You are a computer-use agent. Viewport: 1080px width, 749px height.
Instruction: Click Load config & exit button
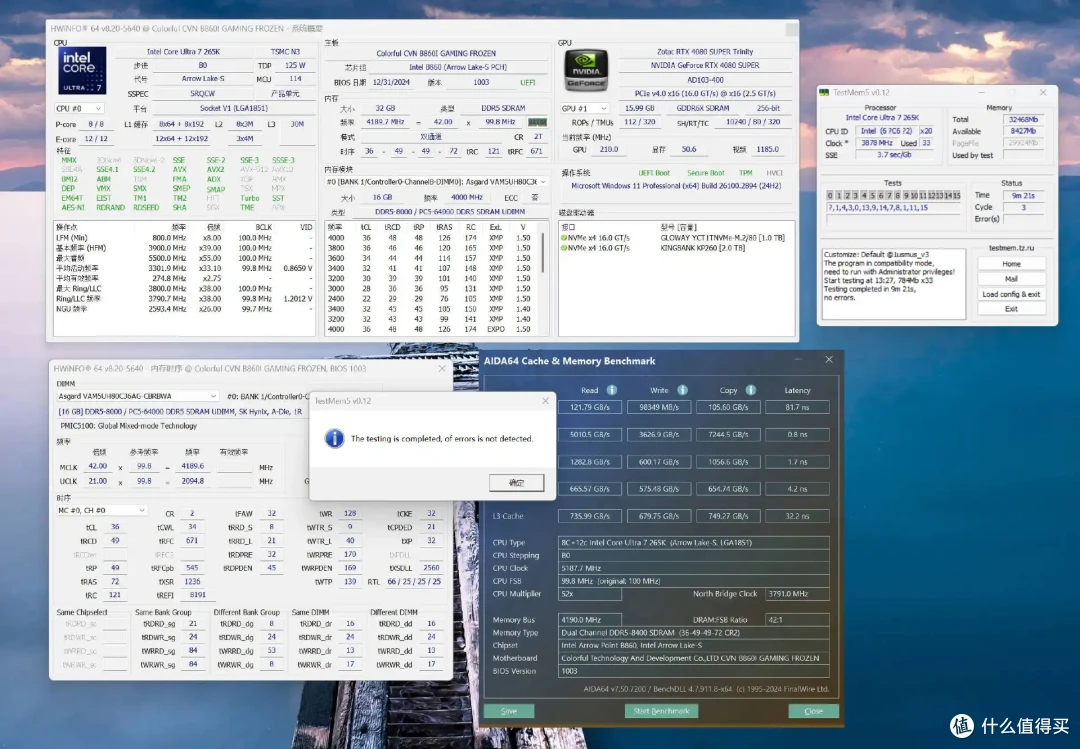tap(1011, 294)
